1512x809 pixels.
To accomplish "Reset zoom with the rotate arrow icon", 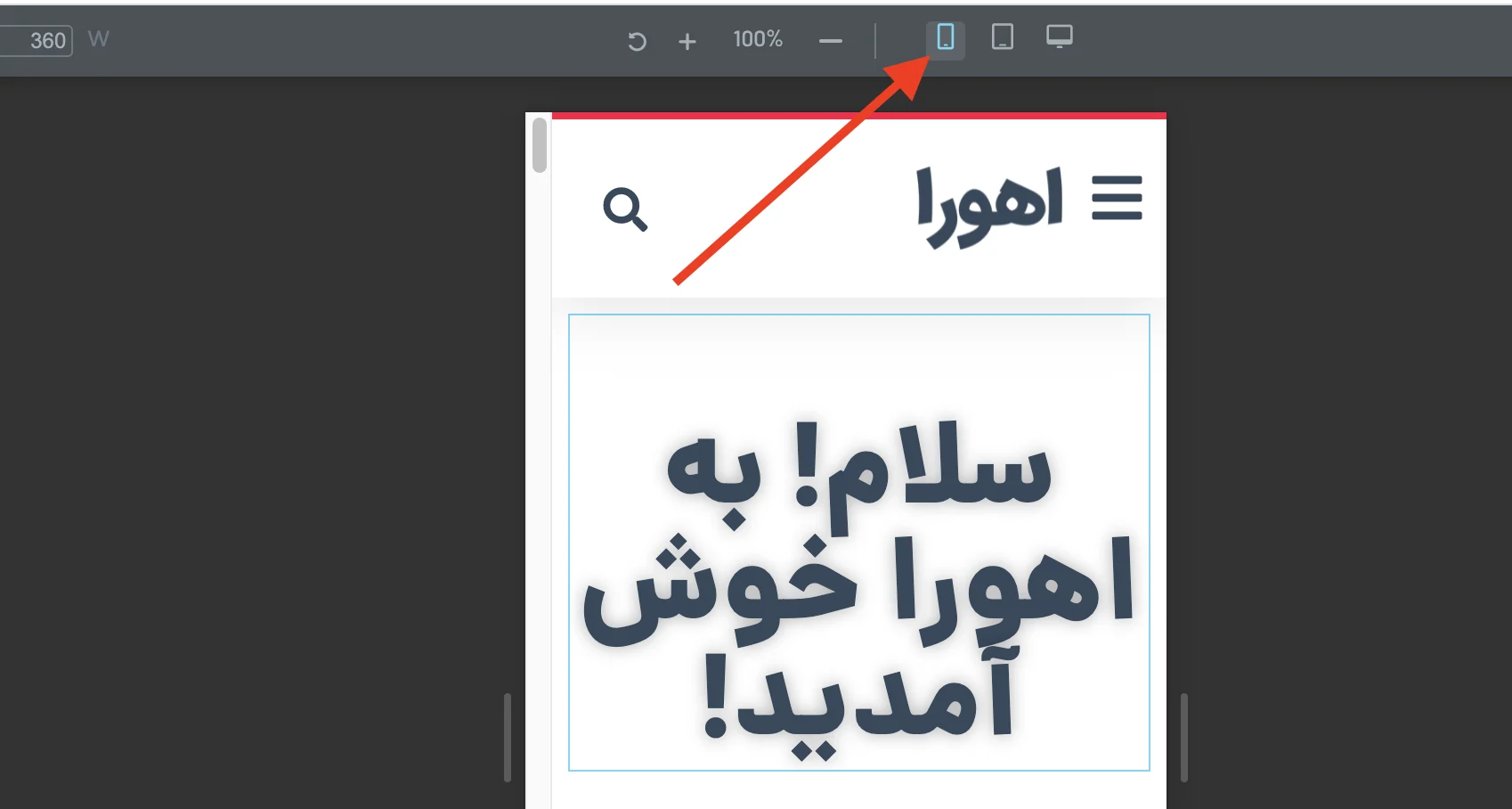I will point(637,41).
